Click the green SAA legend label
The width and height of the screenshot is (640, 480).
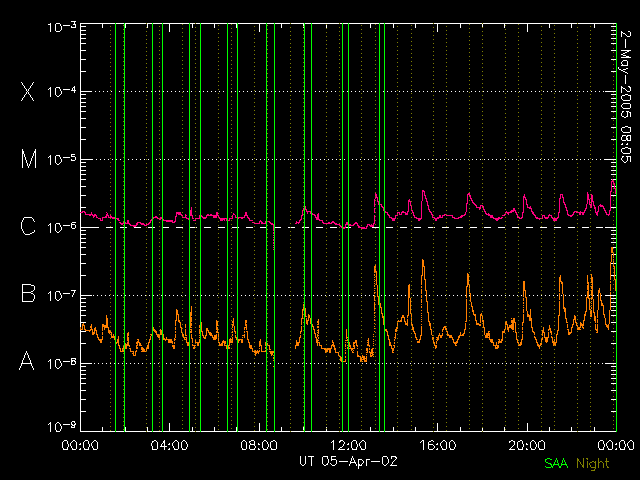556,463
